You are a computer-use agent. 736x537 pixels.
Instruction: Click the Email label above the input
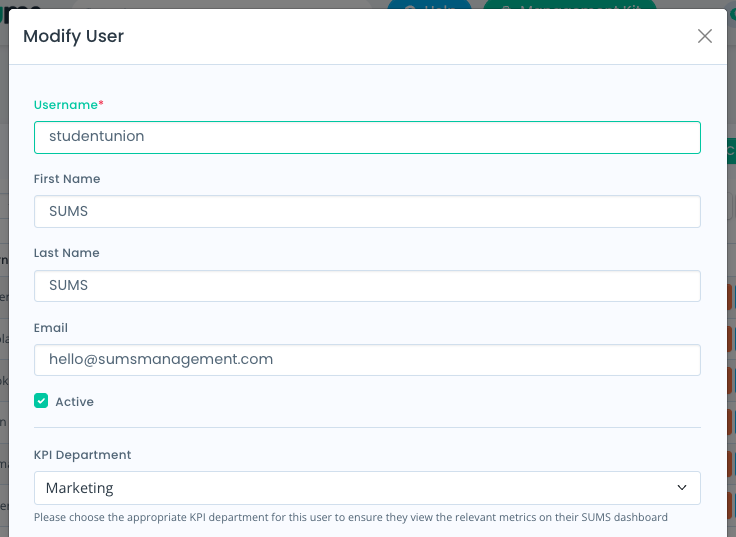51,327
